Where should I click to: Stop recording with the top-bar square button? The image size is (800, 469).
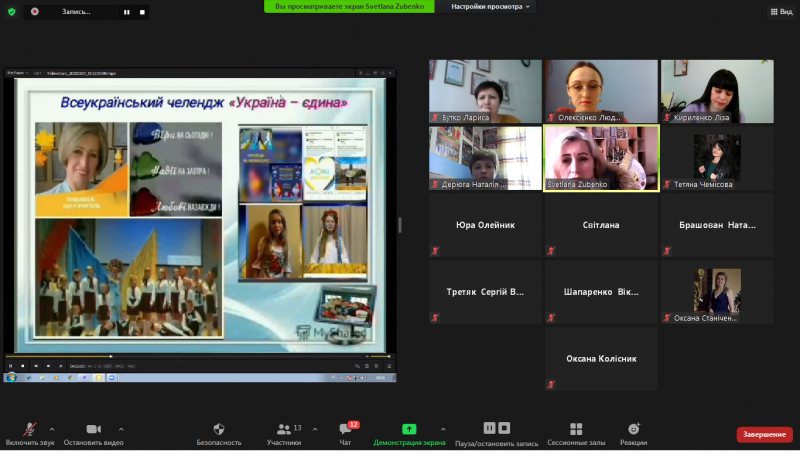(x=142, y=12)
